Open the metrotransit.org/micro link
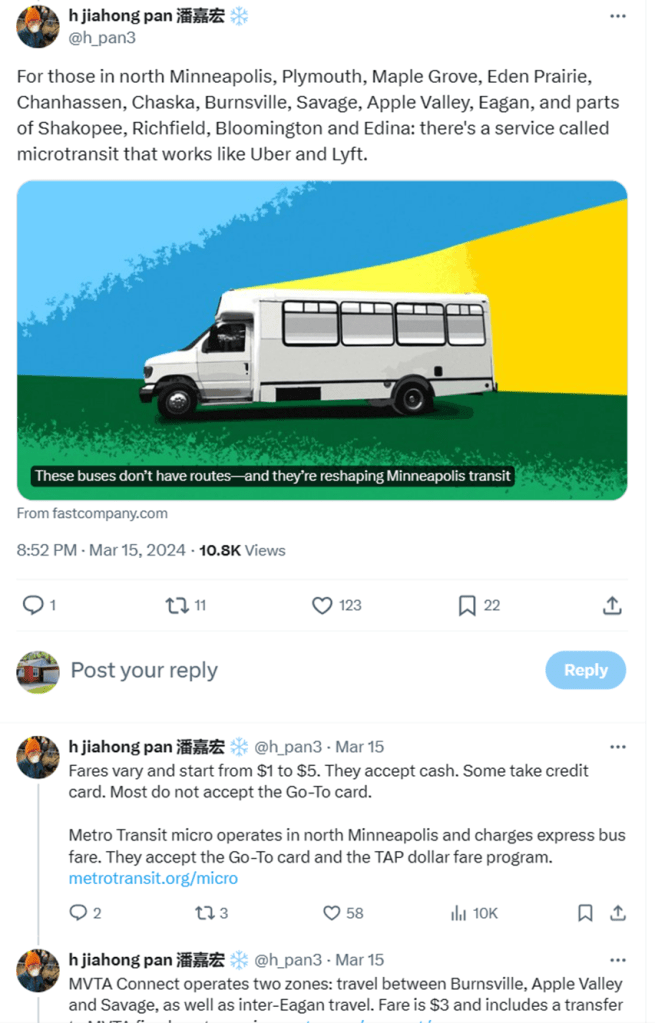Screen dimensions: 655x1023 point(153,879)
